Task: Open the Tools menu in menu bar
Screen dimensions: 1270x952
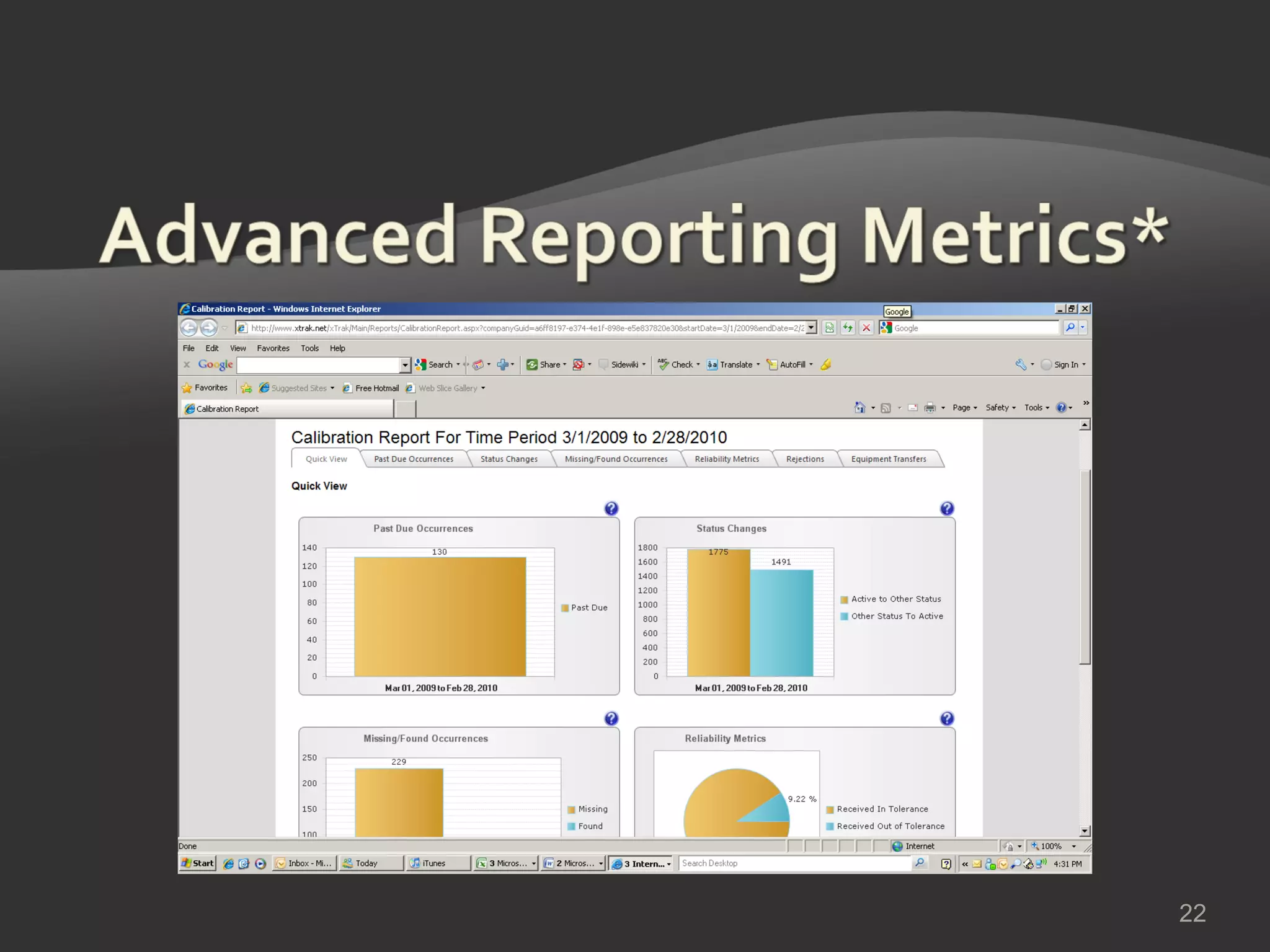Action: [309, 348]
